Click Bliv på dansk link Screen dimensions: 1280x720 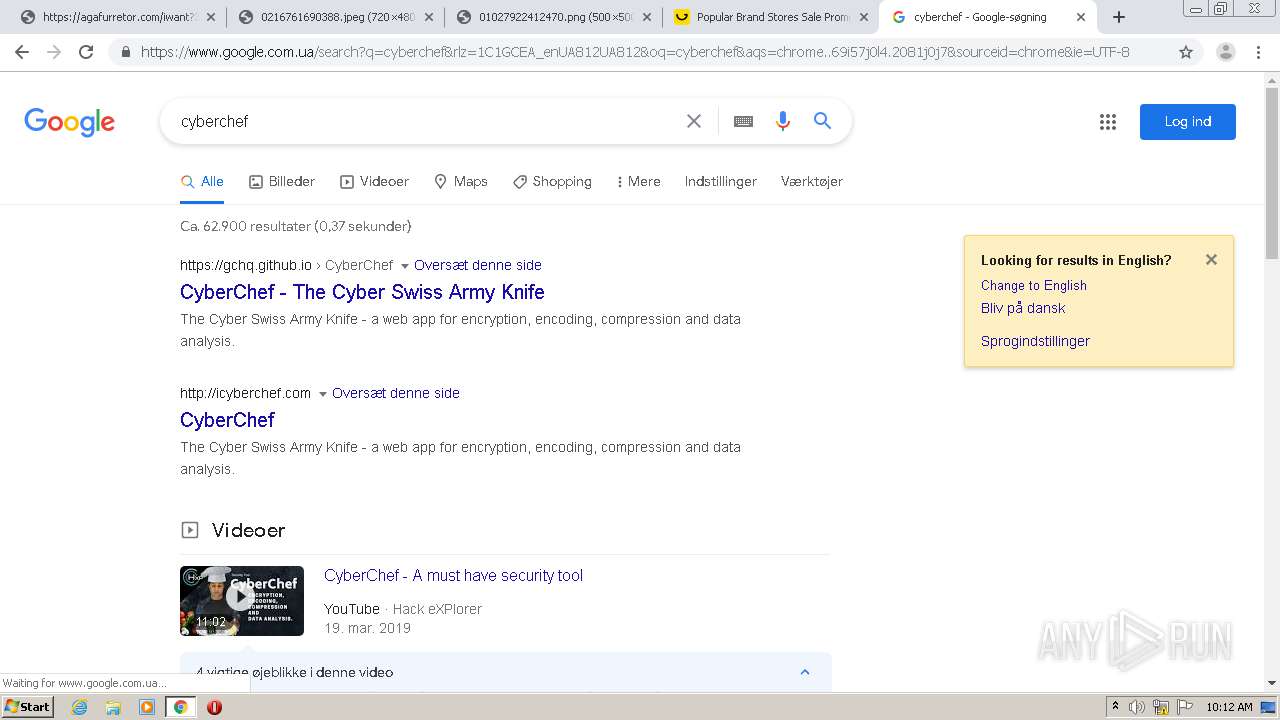point(1023,308)
